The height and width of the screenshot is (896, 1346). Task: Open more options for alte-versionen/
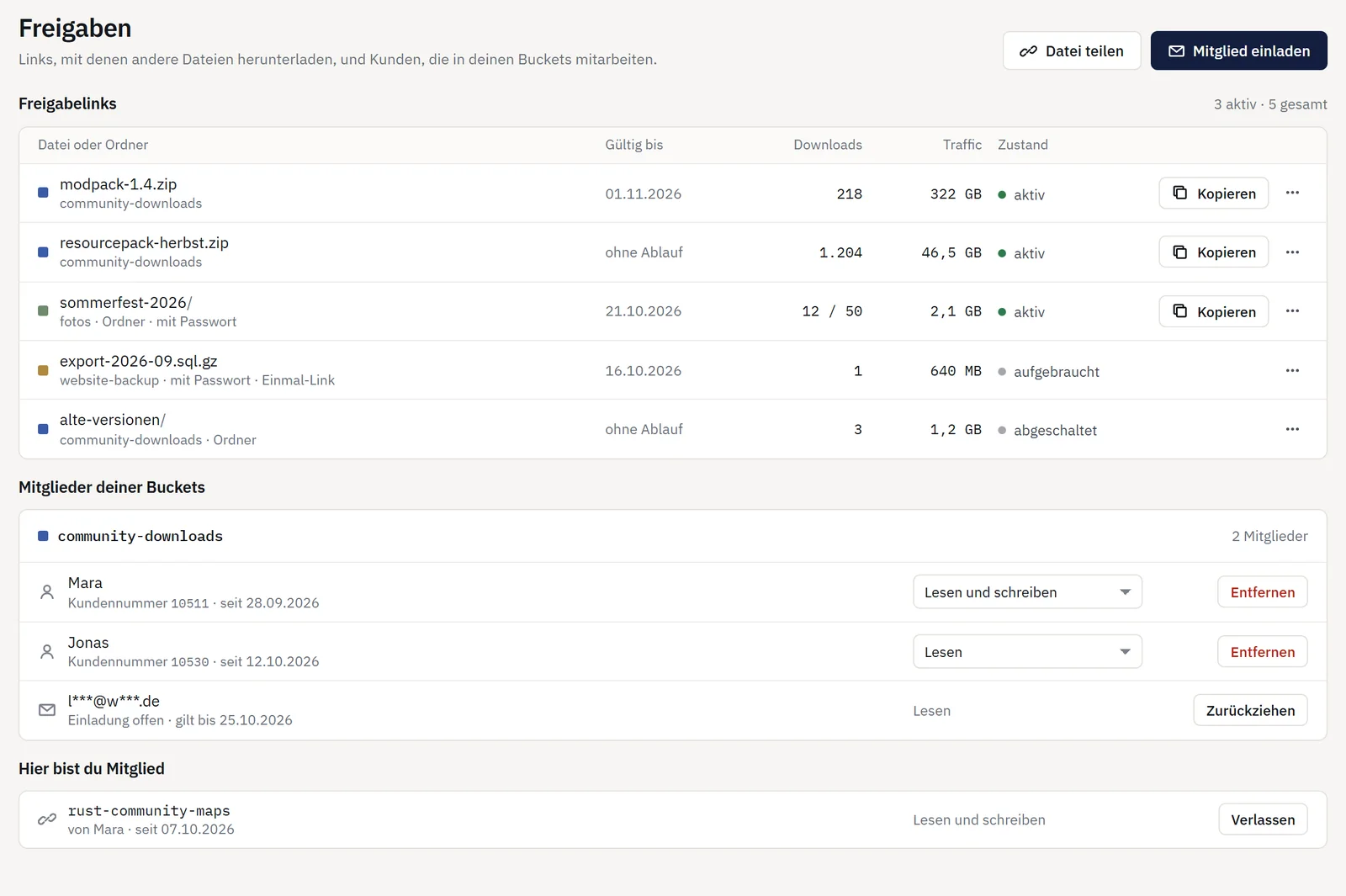coord(1293,429)
